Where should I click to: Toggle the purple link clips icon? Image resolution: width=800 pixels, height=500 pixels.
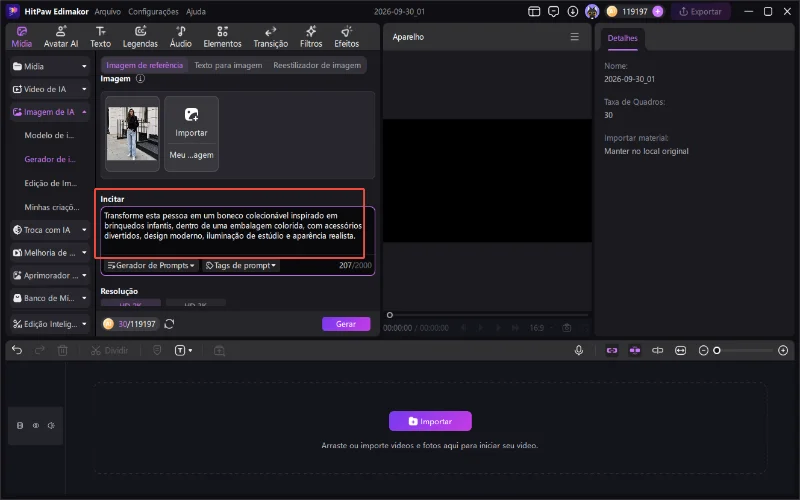pos(612,351)
